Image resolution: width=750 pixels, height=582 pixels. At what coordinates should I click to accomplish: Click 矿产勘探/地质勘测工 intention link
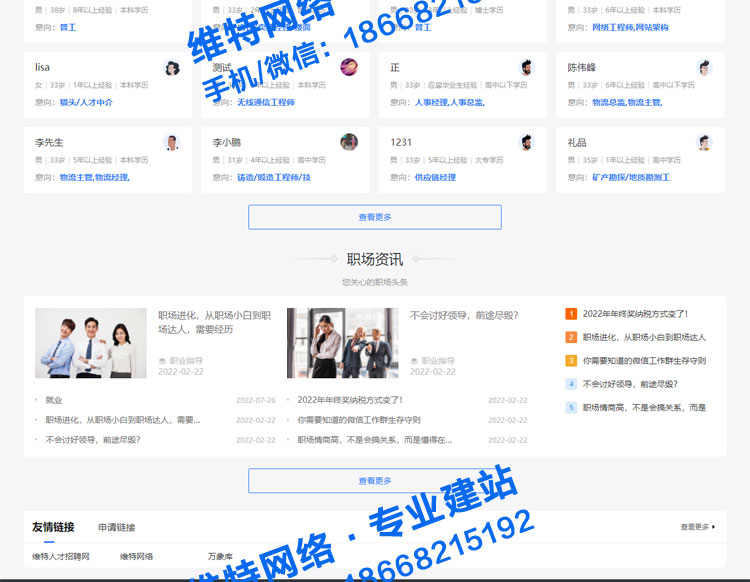pyautogui.click(x=631, y=177)
